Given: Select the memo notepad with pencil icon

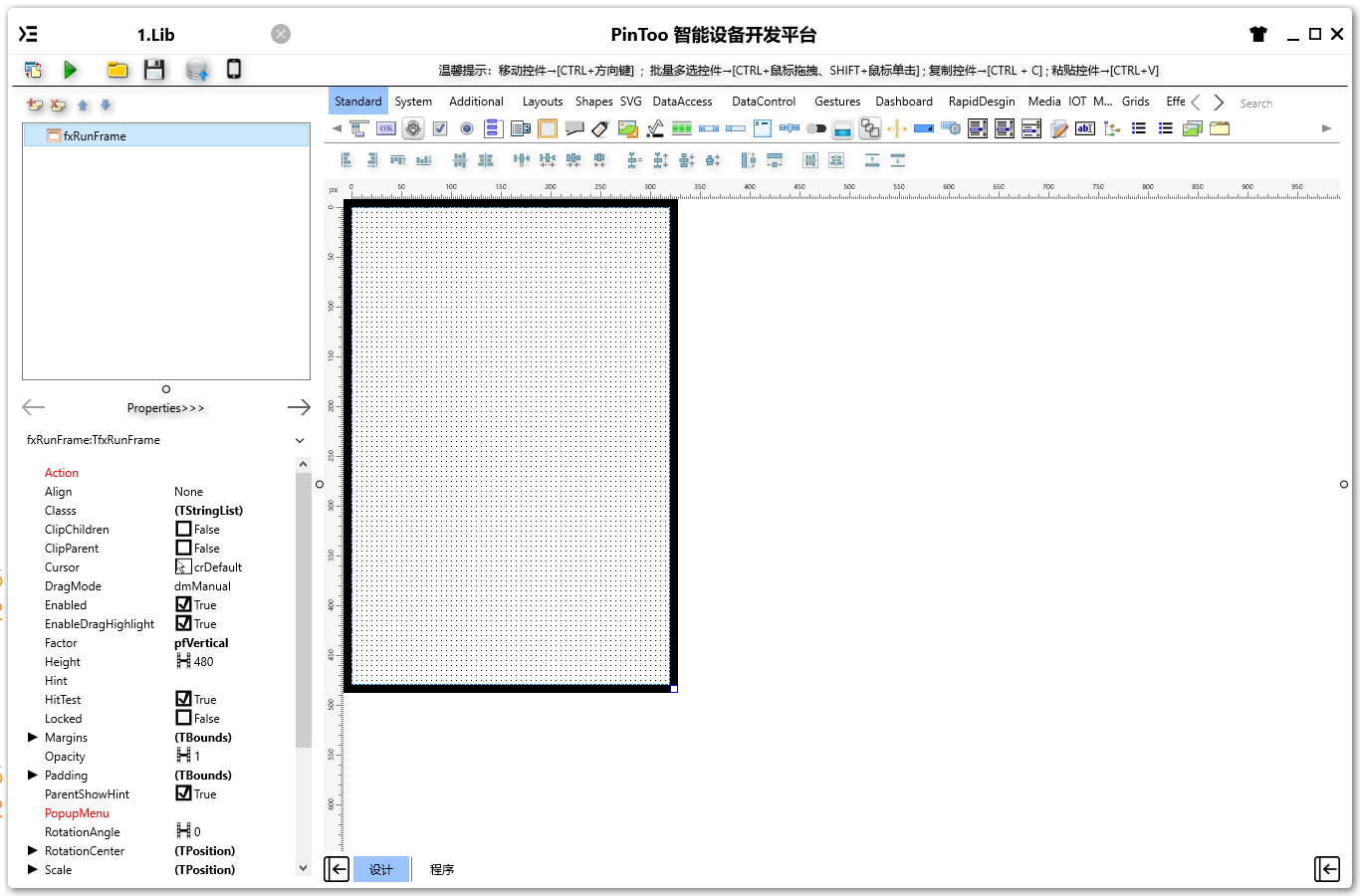Looking at the screenshot, I should point(1059,128).
